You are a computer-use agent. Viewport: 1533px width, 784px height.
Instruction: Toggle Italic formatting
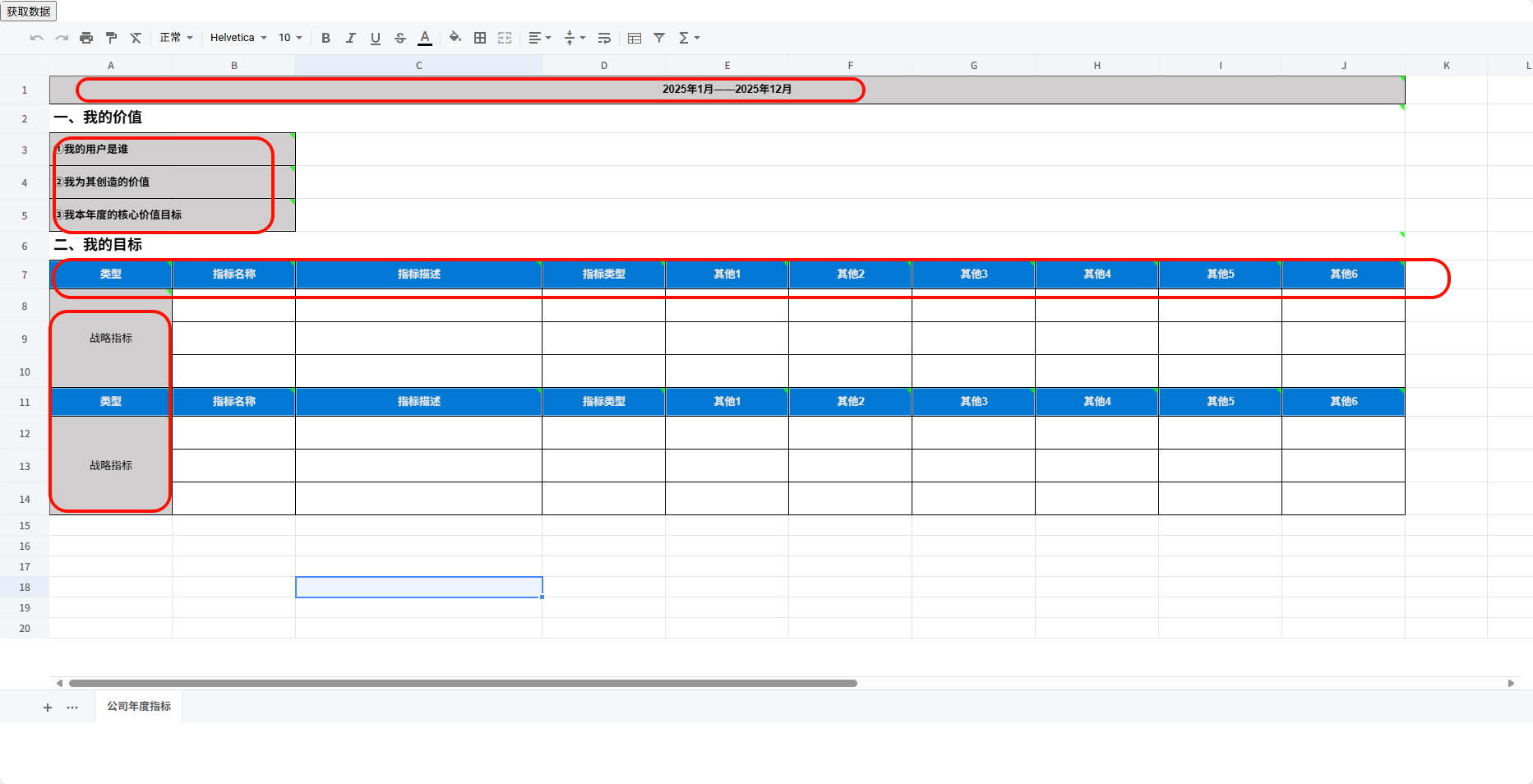tap(350, 38)
